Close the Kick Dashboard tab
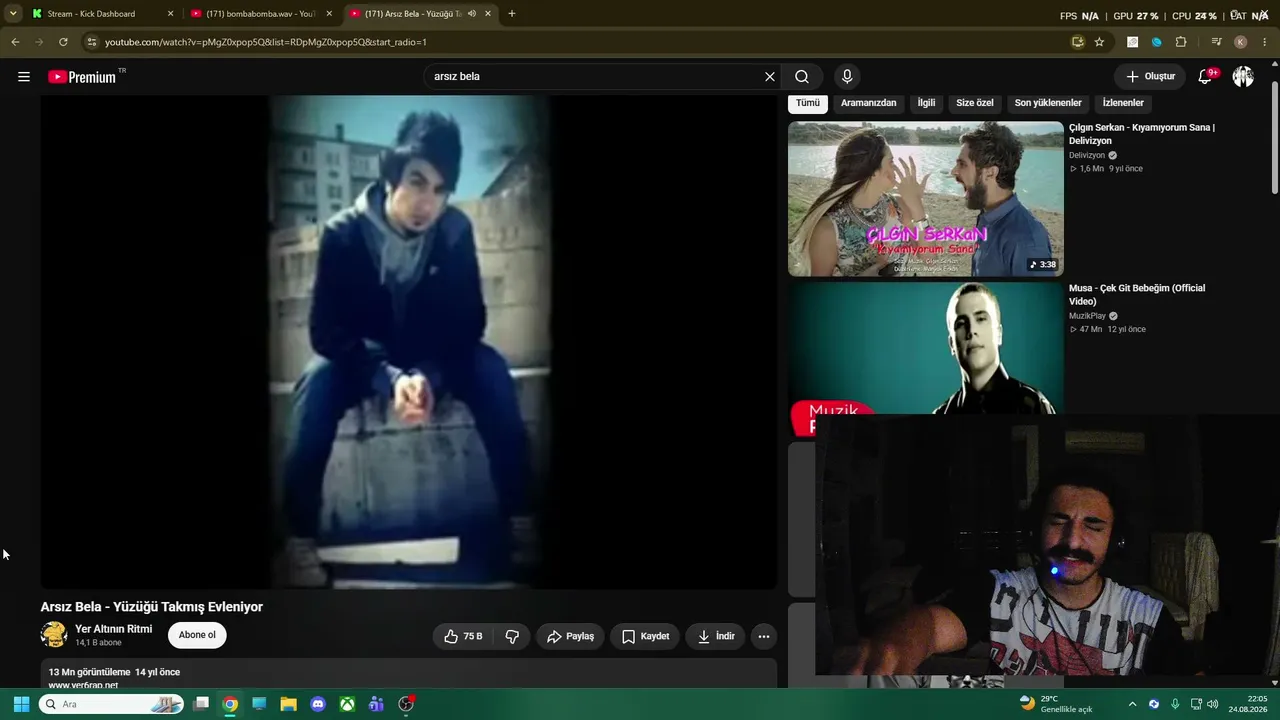 coord(170,14)
